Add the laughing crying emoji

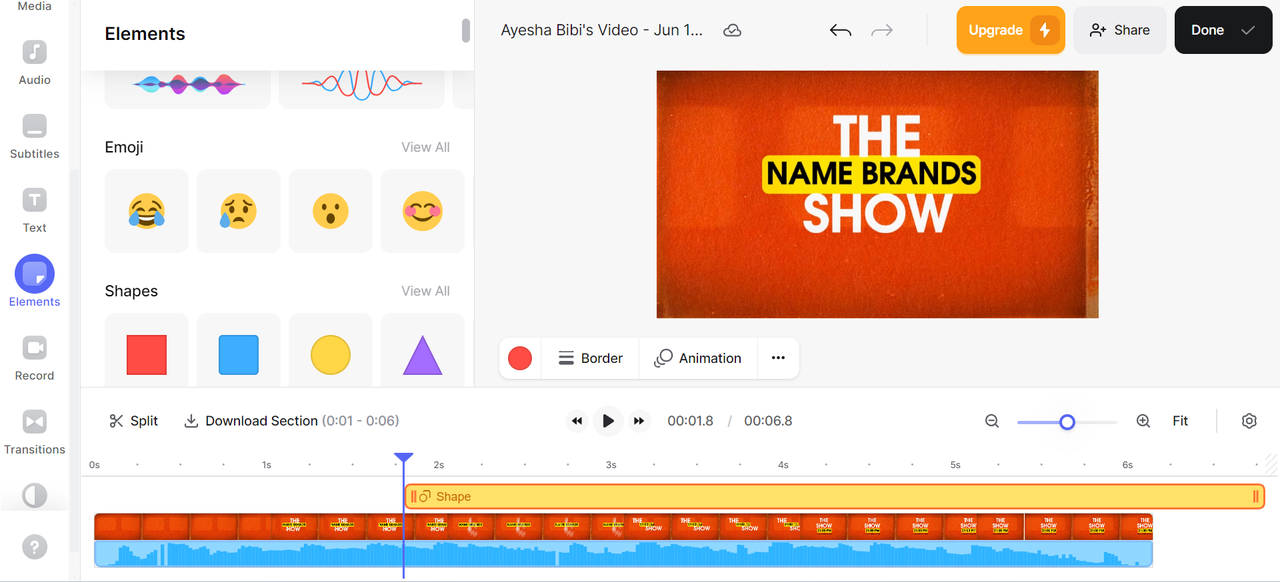coord(146,211)
